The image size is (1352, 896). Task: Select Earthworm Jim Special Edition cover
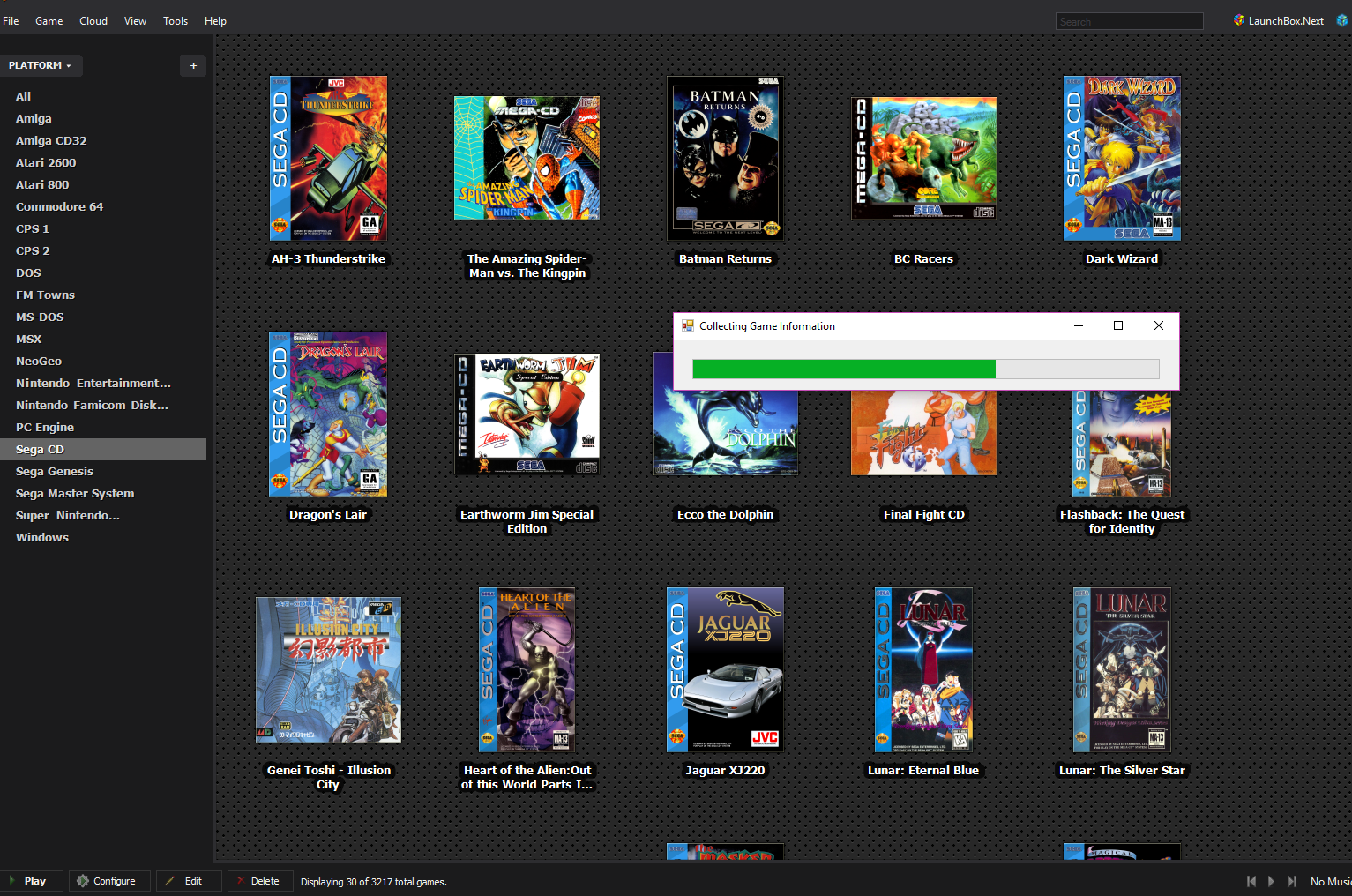[x=527, y=414]
